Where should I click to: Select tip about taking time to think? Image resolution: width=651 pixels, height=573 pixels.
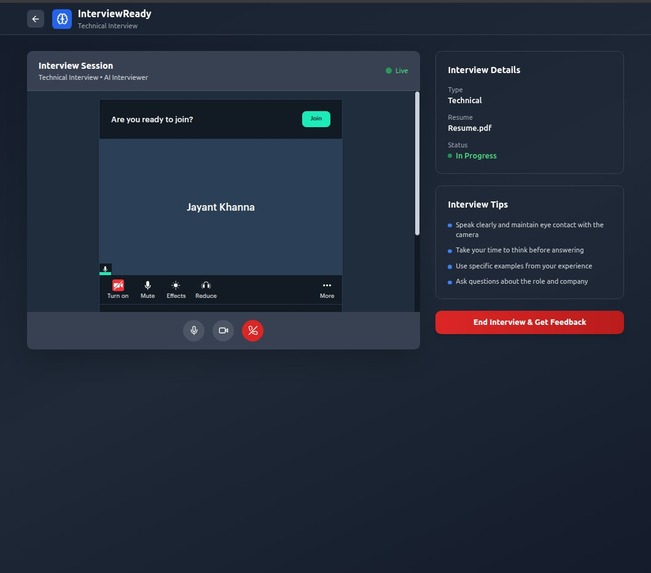[519, 250]
